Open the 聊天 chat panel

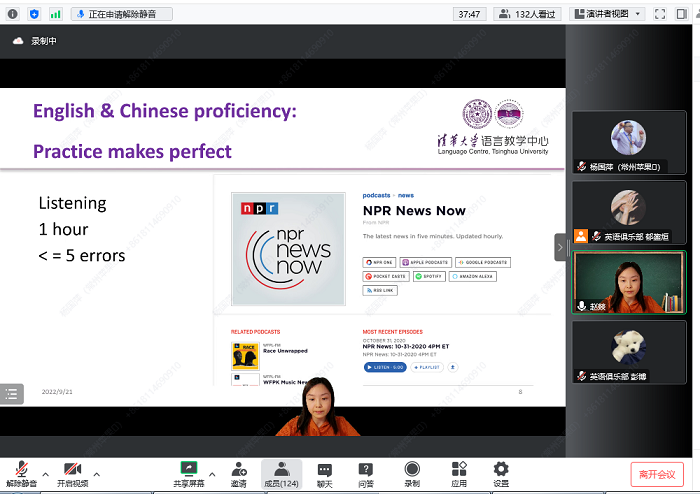click(x=325, y=471)
